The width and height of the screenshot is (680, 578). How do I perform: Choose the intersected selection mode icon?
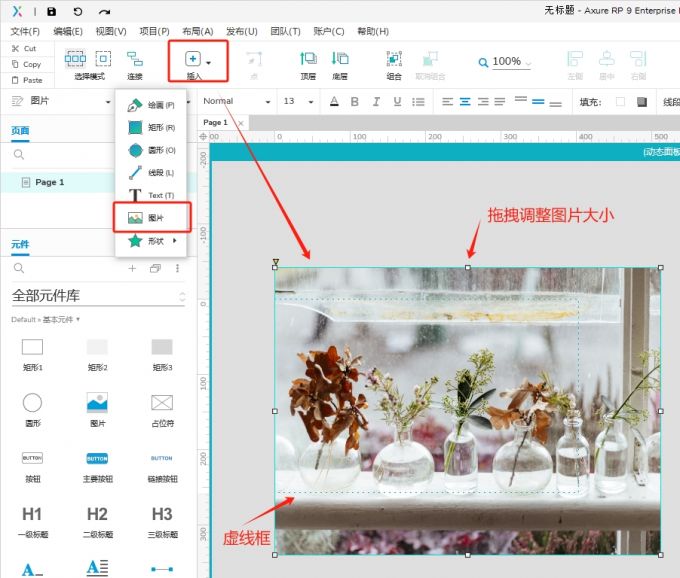pyautogui.click(x=75, y=58)
